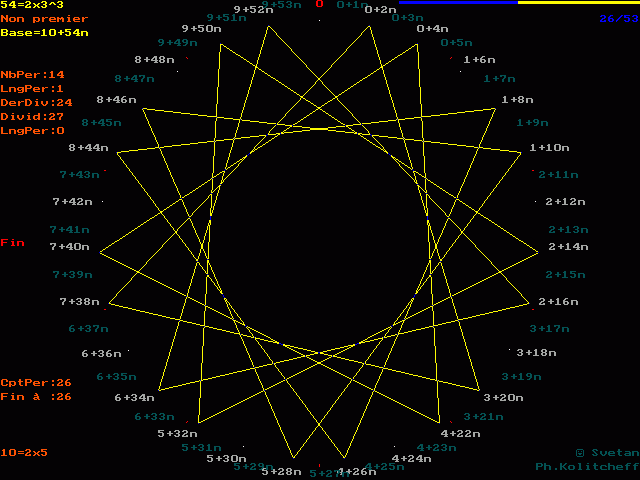Select the 9+50n point label
This screenshot has width=640, height=480.
pos(201,29)
